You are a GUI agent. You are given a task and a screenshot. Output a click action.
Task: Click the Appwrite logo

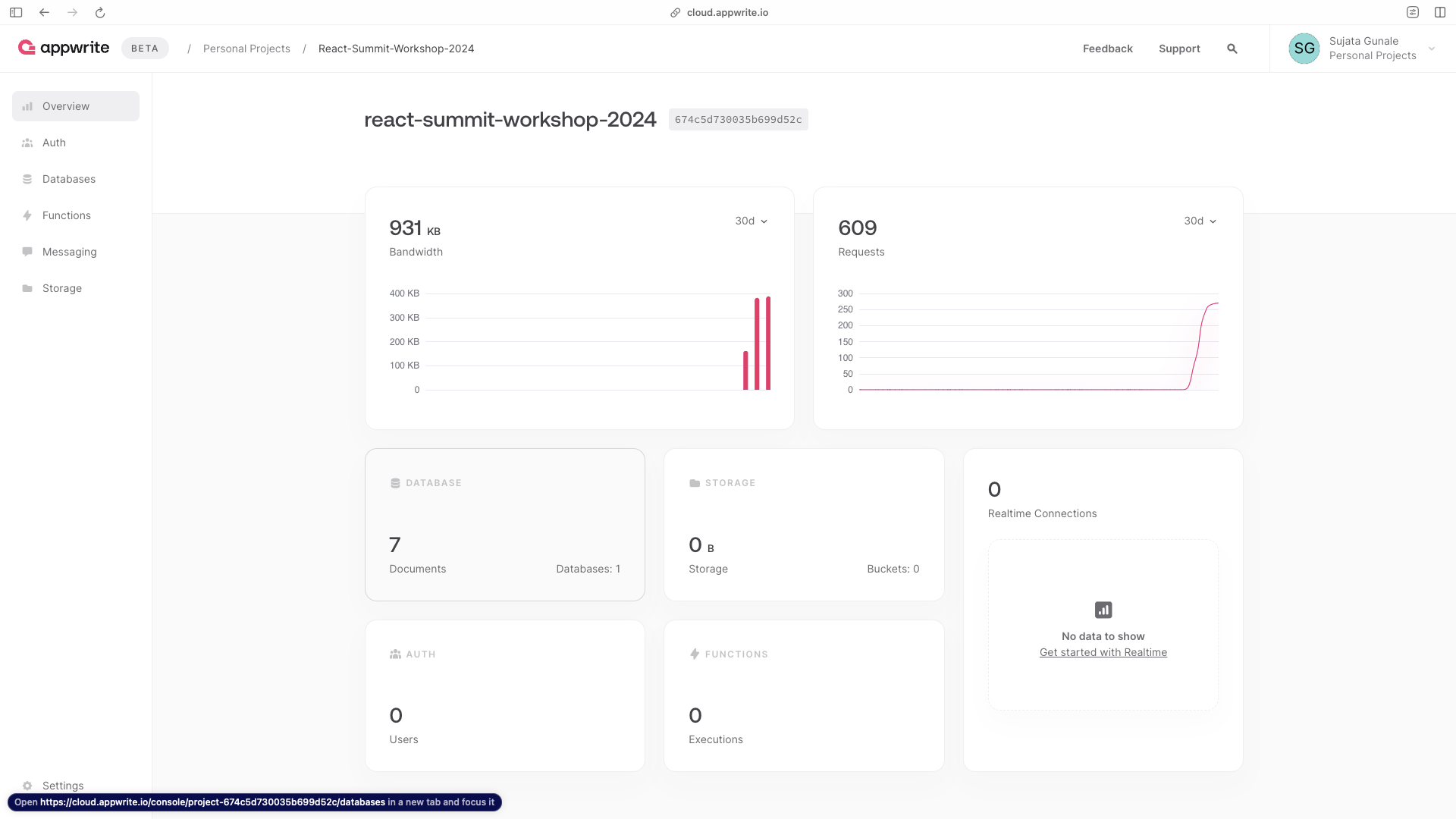[64, 48]
